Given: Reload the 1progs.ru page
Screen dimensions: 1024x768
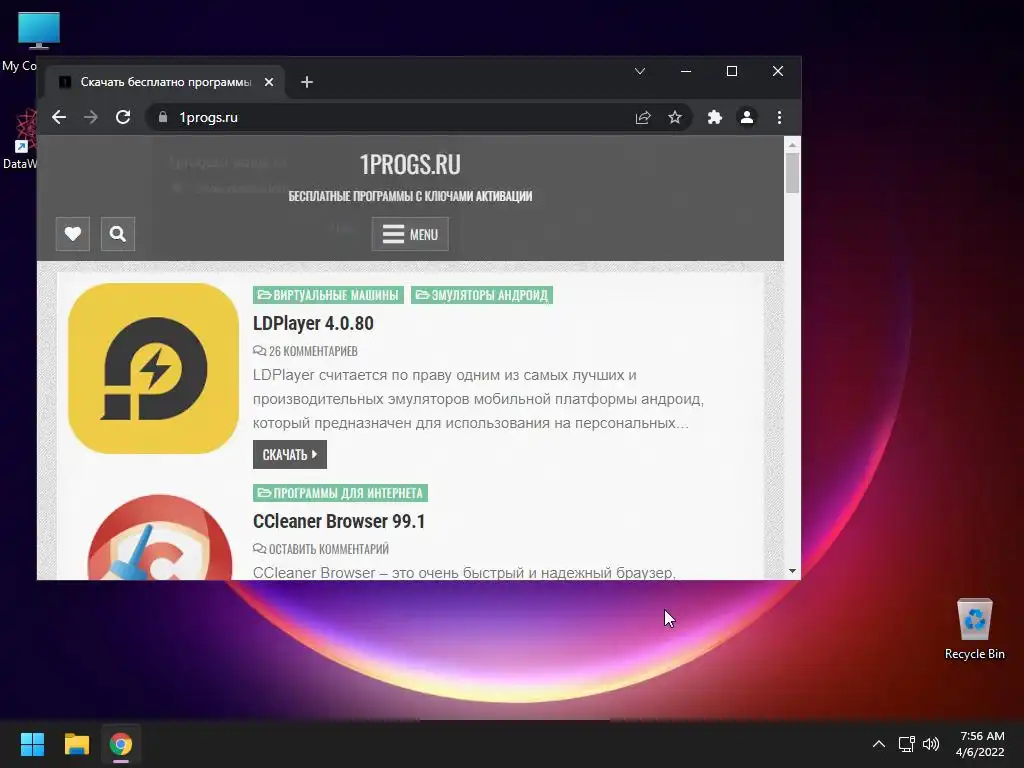Looking at the screenshot, I should click(x=123, y=118).
